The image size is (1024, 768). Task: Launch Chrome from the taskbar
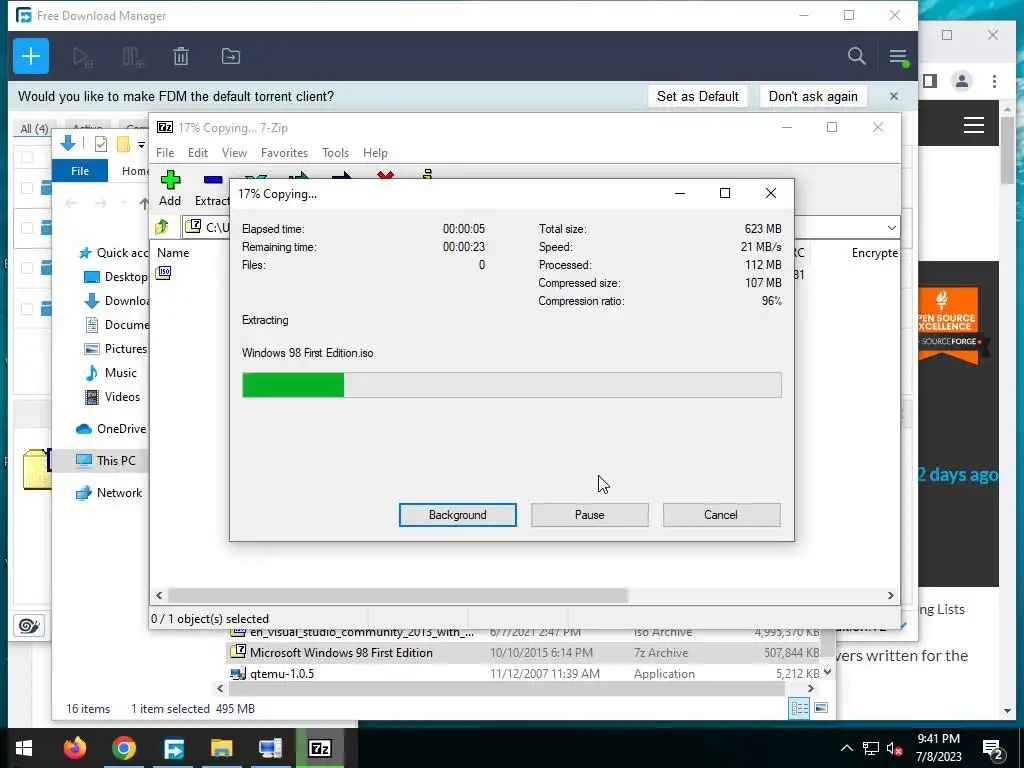pyautogui.click(x=123, y=748)
